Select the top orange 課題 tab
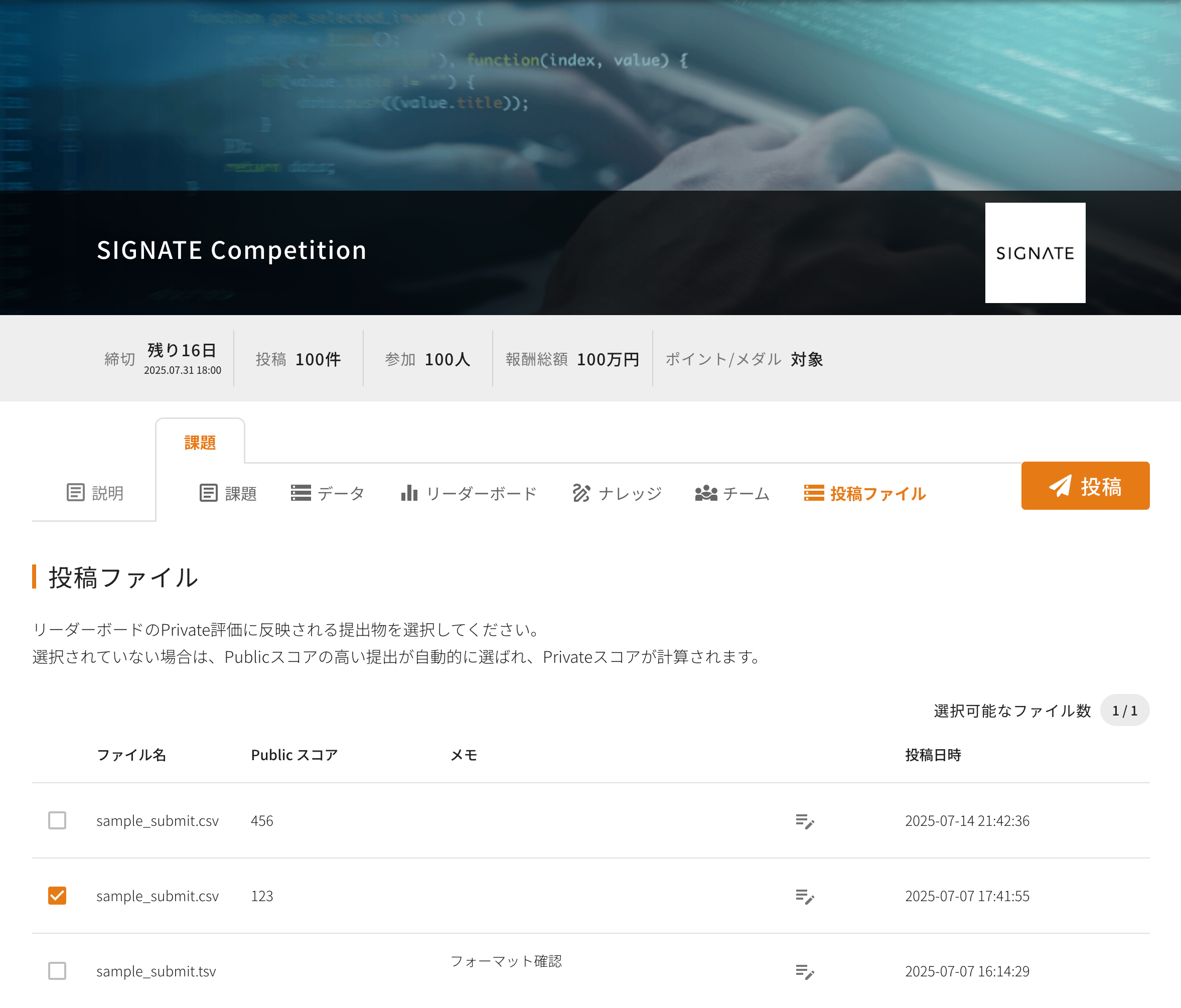Screen dimensions: 1181x1008 click(x=200, y=443)
